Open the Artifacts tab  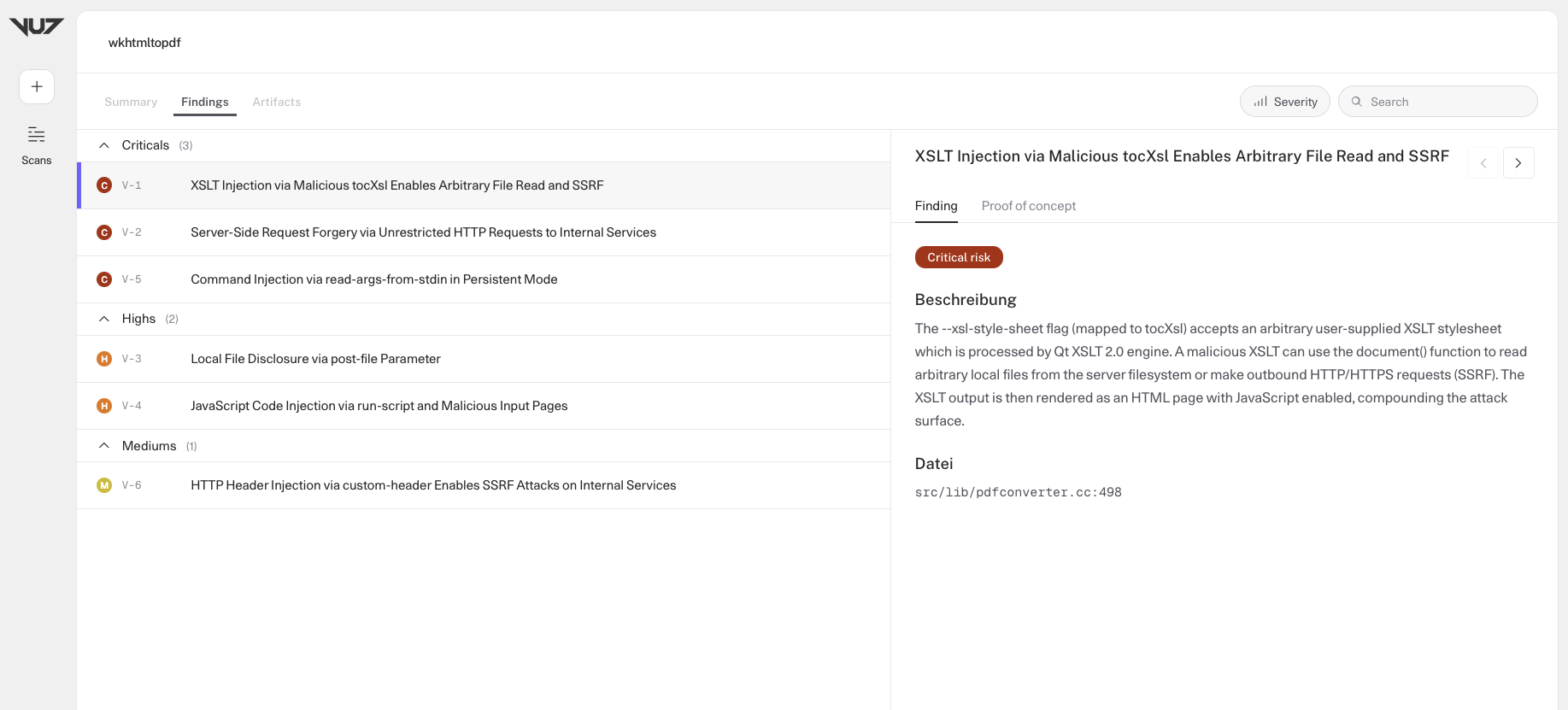click(277, 102)
